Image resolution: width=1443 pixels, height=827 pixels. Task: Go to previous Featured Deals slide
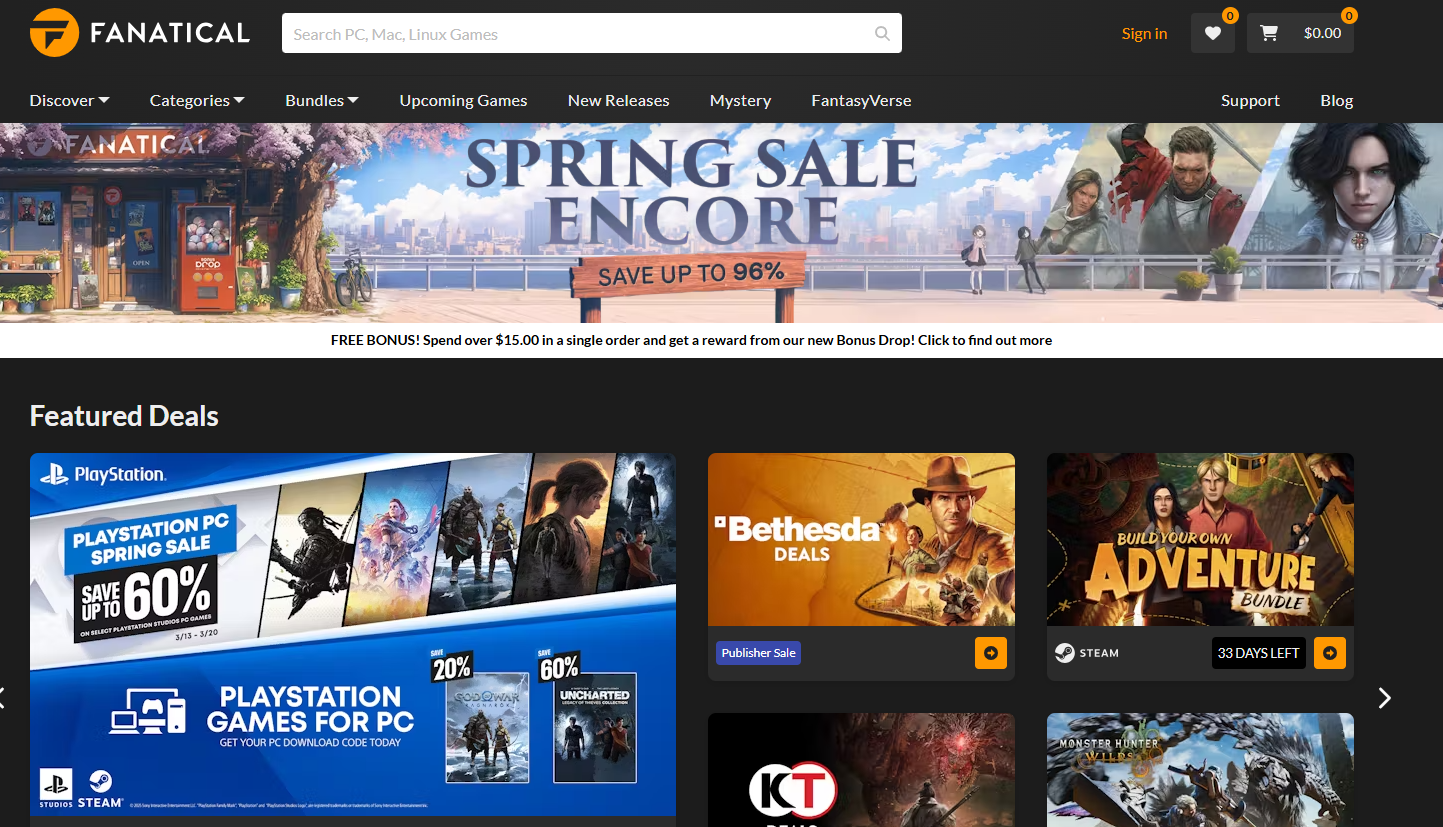click(x=3, y=698)
